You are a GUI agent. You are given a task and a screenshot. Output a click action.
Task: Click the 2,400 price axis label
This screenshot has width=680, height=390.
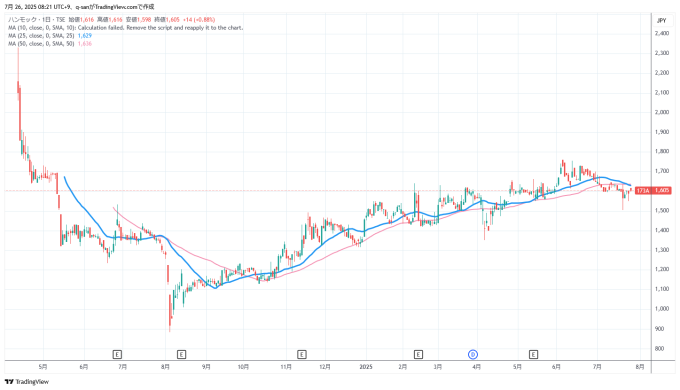[x=662, y=33]
